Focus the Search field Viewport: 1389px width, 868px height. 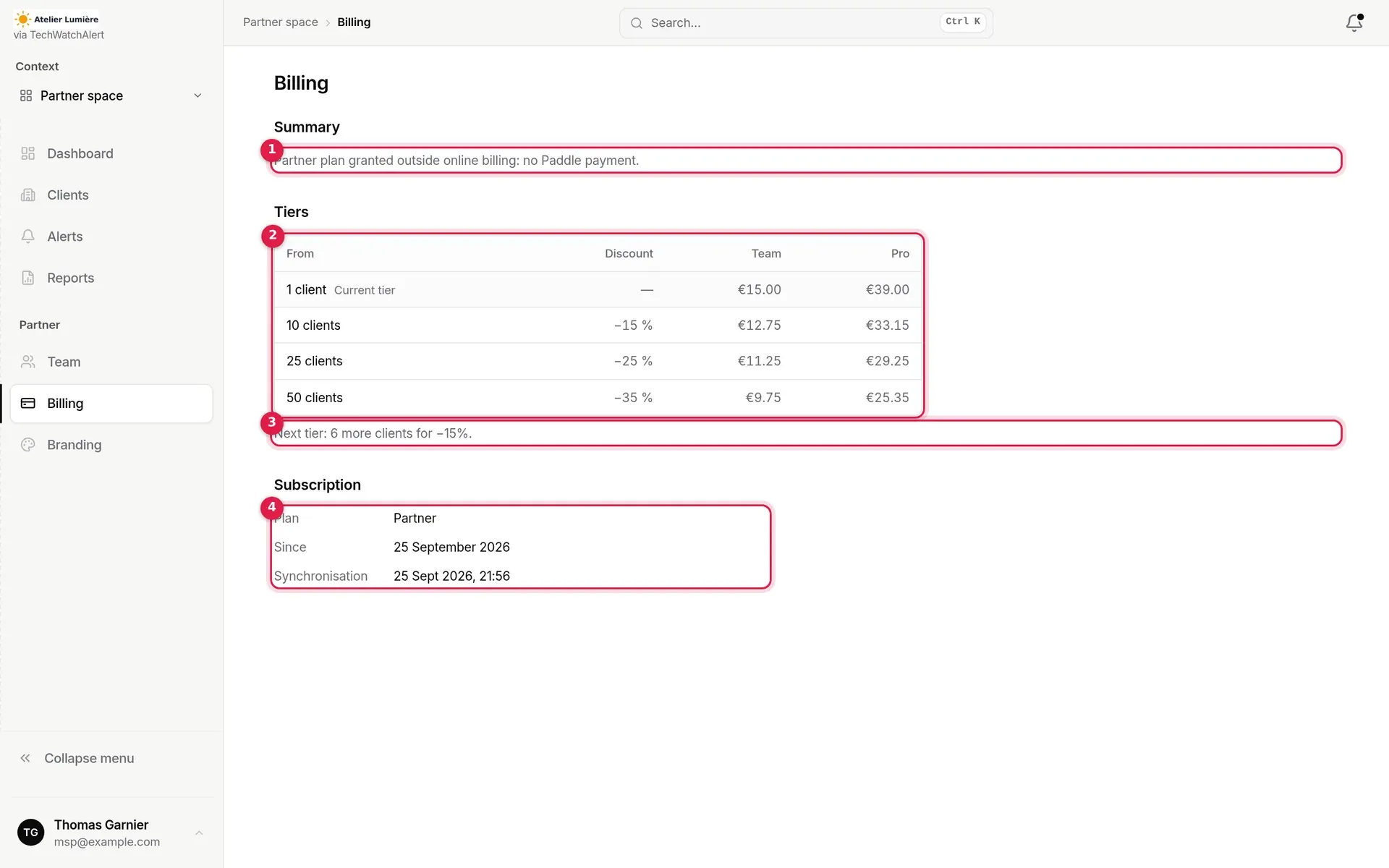click(806, 23)
